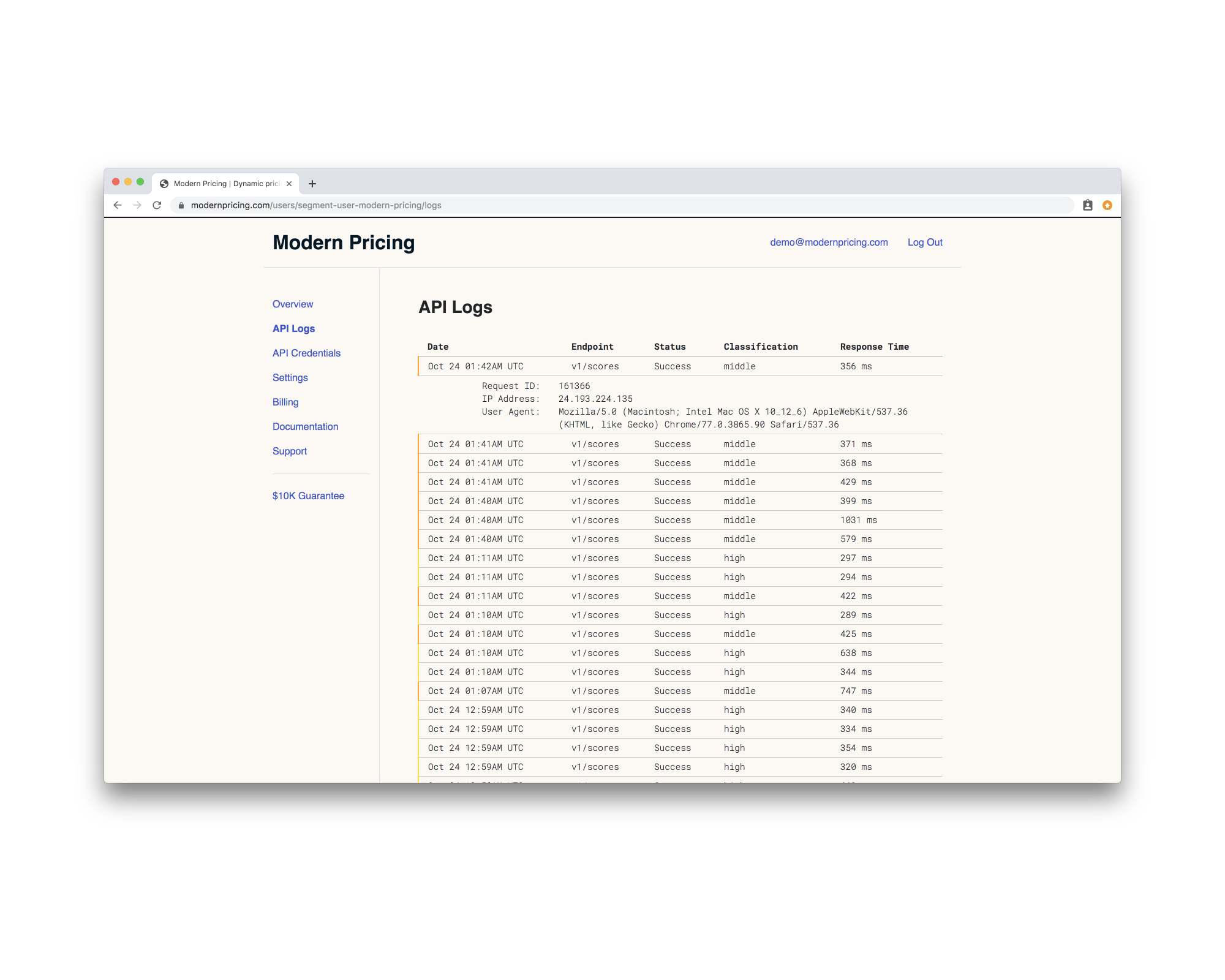1225x980 pixels.
Task: Click the Endpoint column header
Action: (592, 347)
